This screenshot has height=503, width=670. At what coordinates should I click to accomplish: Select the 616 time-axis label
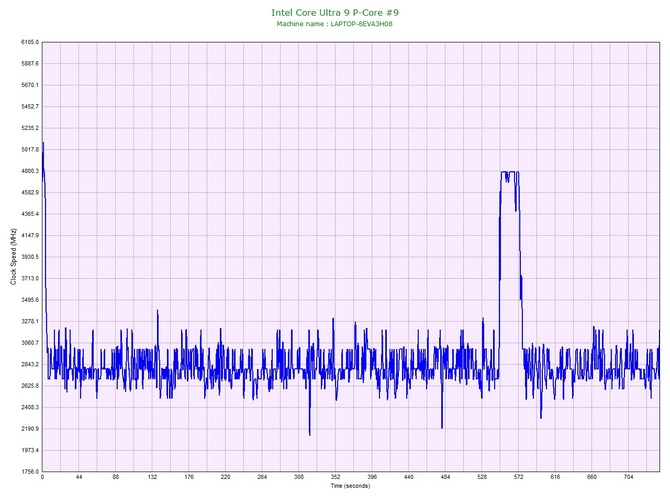(555, 477)
